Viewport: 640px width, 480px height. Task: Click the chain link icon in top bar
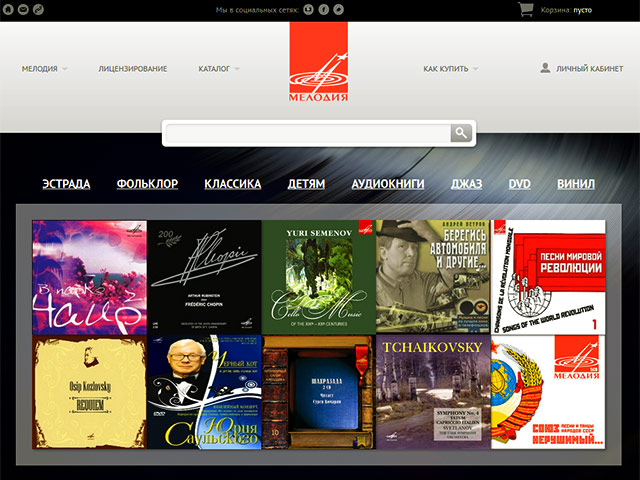37,9
